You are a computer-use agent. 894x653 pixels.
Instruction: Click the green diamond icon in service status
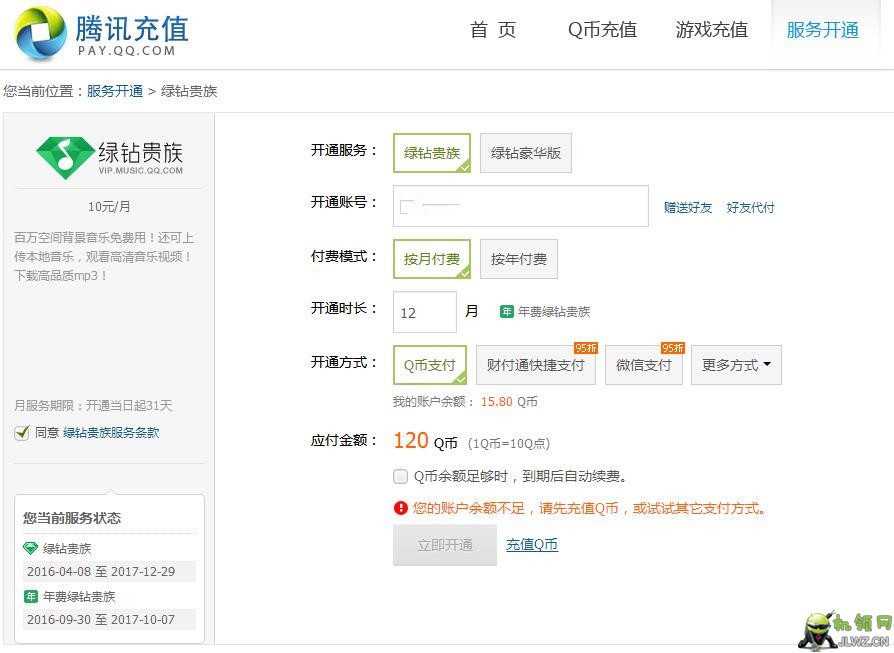click(x=30, y=549)
